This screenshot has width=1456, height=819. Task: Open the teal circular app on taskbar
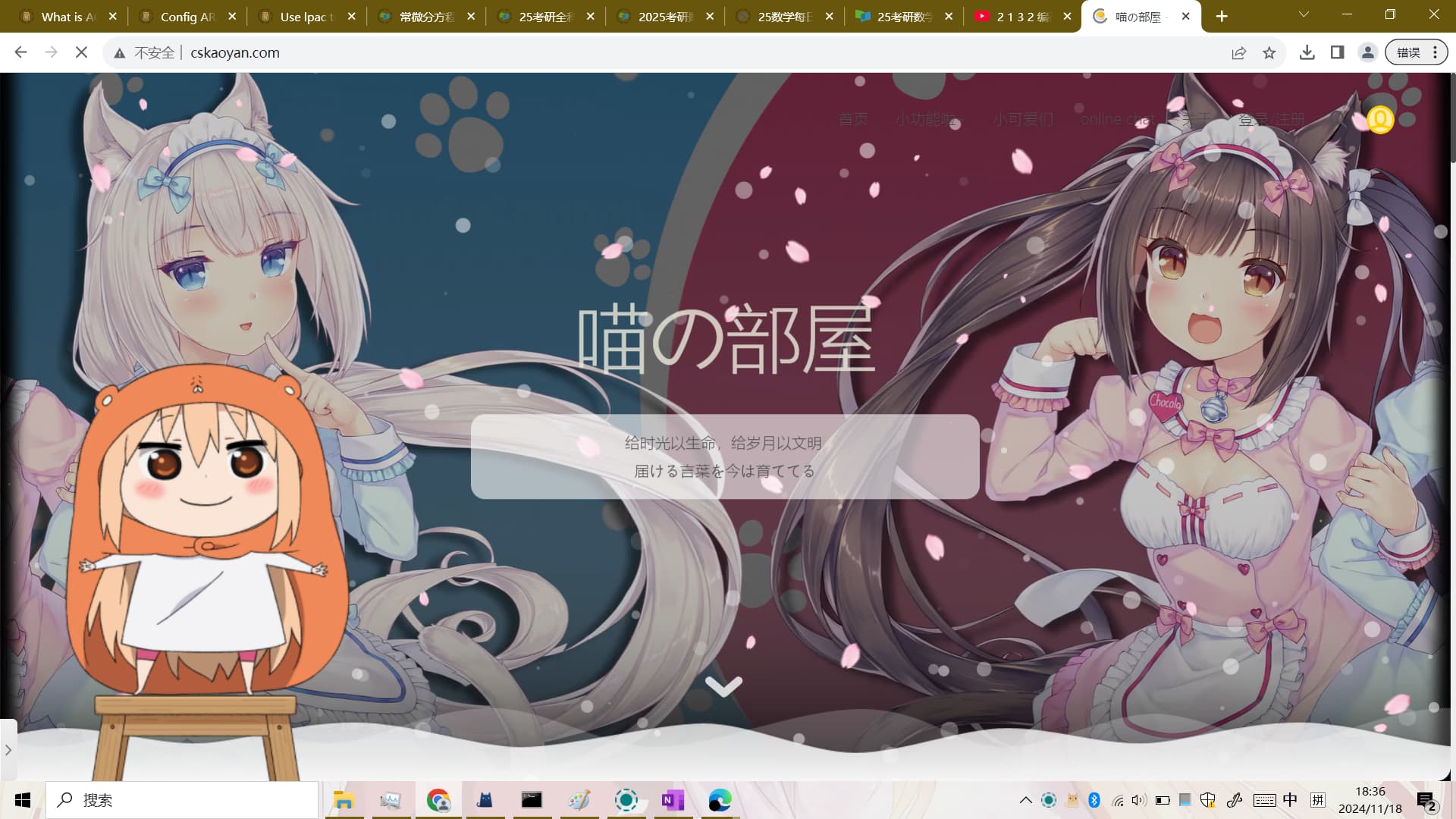pos(626,800)
